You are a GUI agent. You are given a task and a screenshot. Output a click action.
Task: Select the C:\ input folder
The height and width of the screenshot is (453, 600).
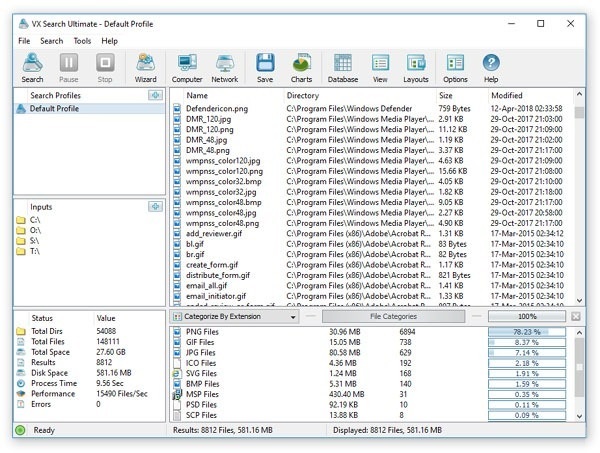point(35,219)
